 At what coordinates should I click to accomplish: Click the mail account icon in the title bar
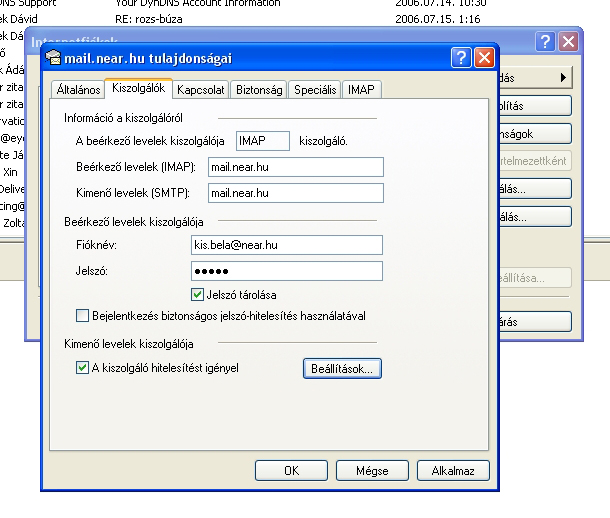click(54, 57)
